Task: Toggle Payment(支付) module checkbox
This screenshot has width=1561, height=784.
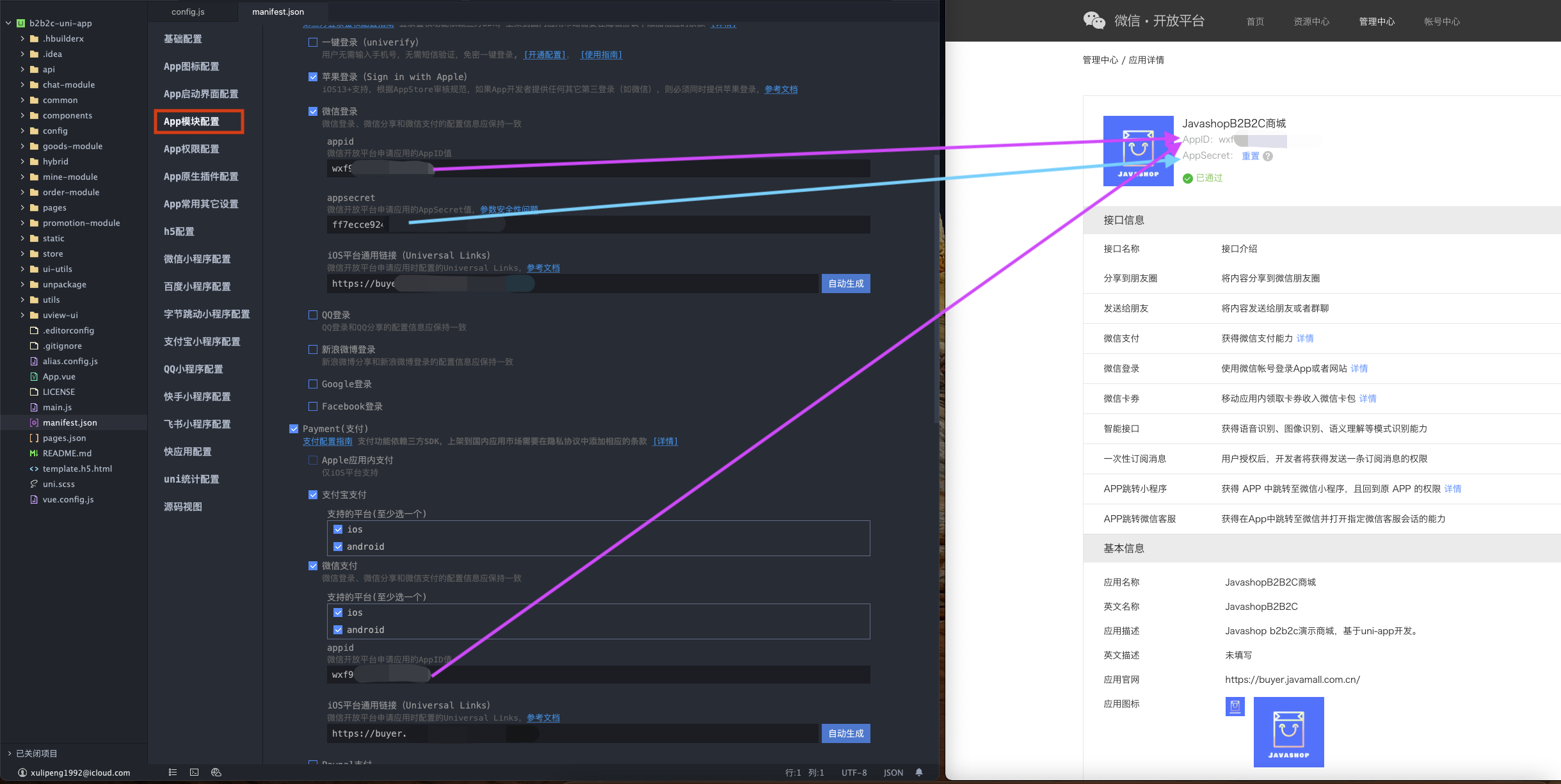Action: coord(294,429)
